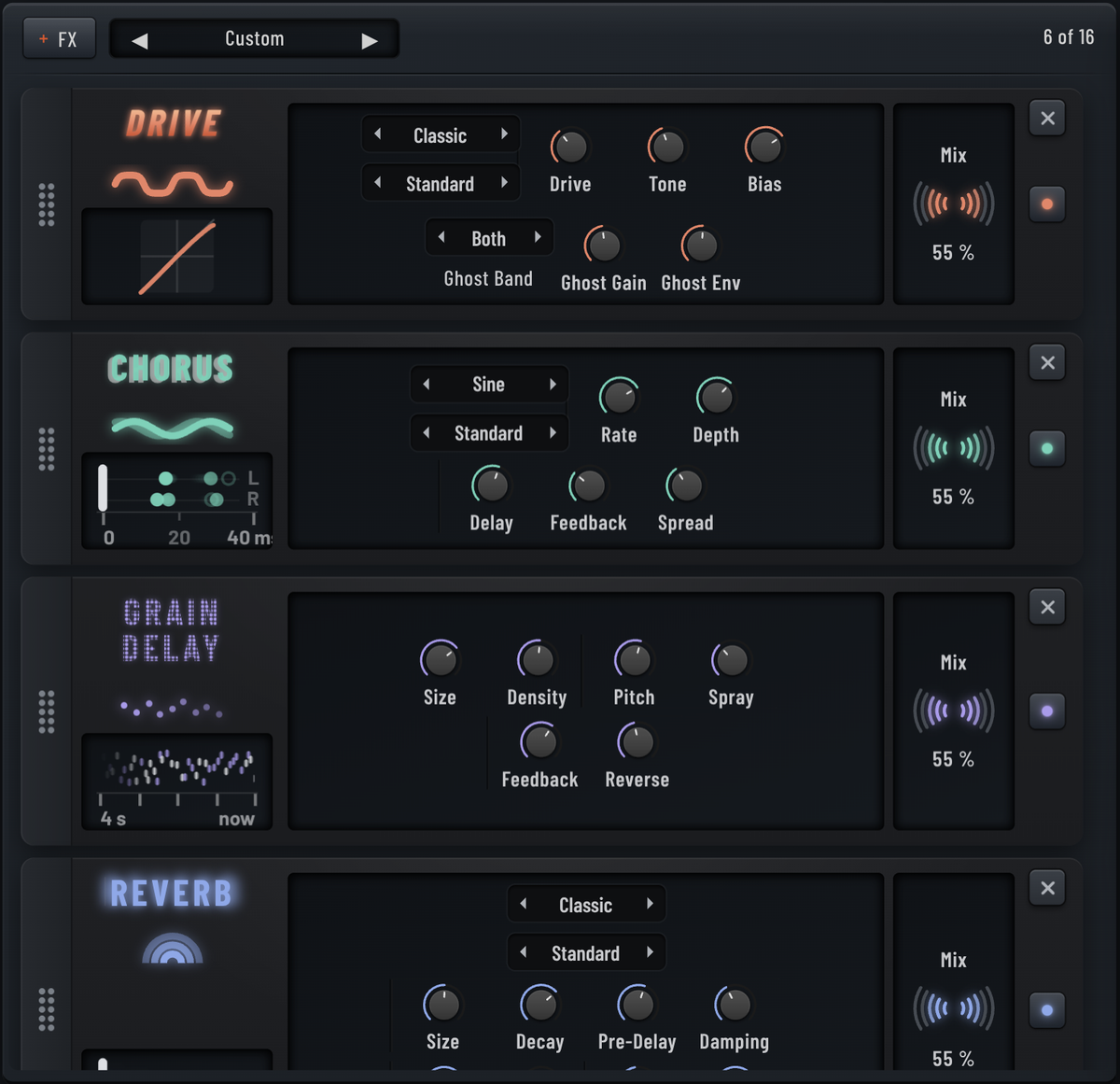Open the Ghost Band Both dropdown
This screenshot has width=1120, height=1084.
(x=489, y=237)
